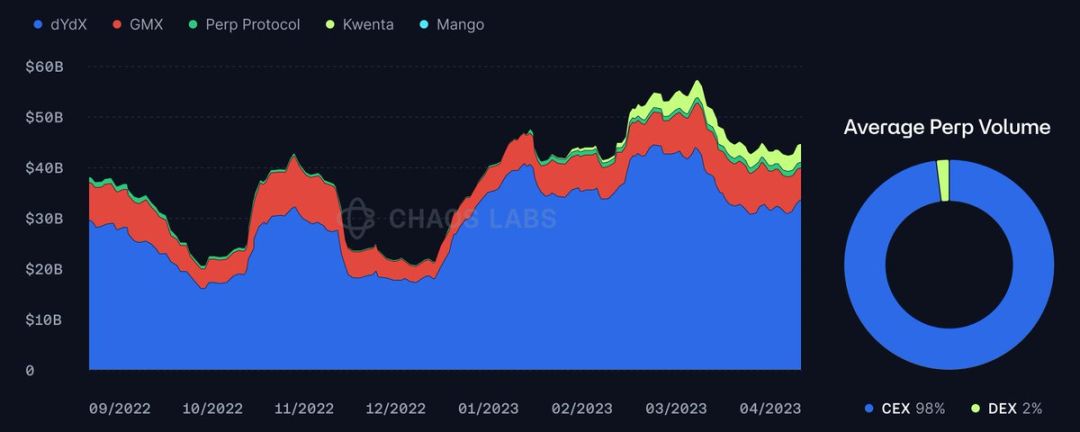Click the 11/2022 axis label
The image size is (1080, 432).
(304, 409)
